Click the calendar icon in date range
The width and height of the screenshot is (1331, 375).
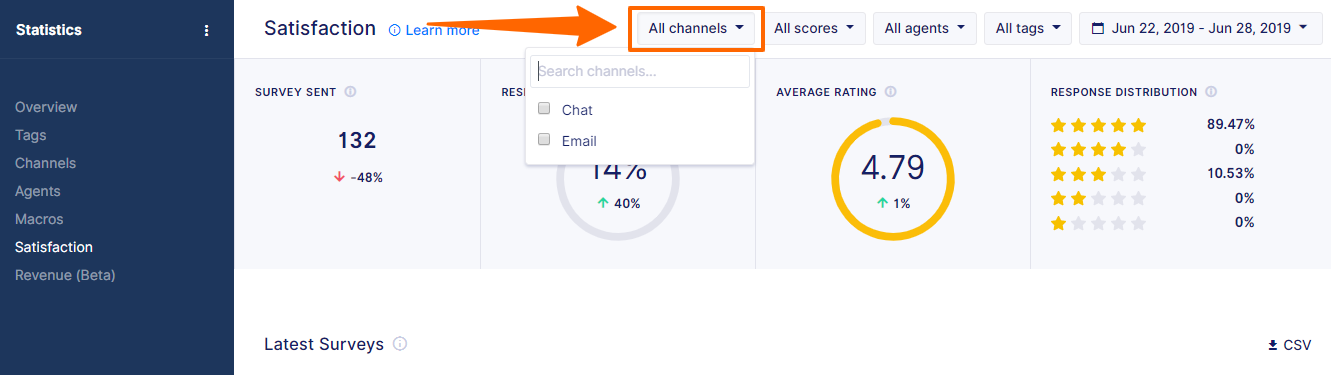click(1097, 29)
